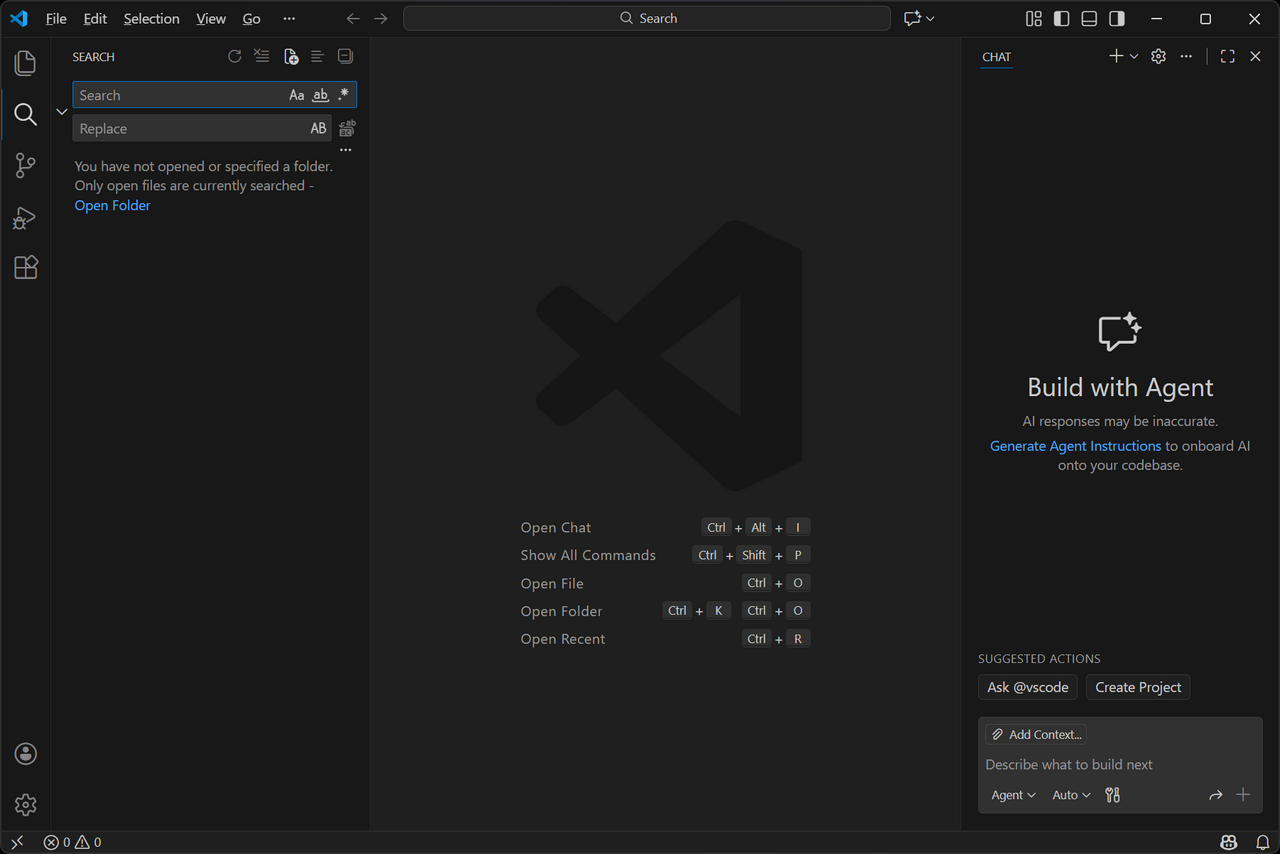Click Add Context button
The width and height of the screenshot is (1280, 854).
(x=1036, y=734)
